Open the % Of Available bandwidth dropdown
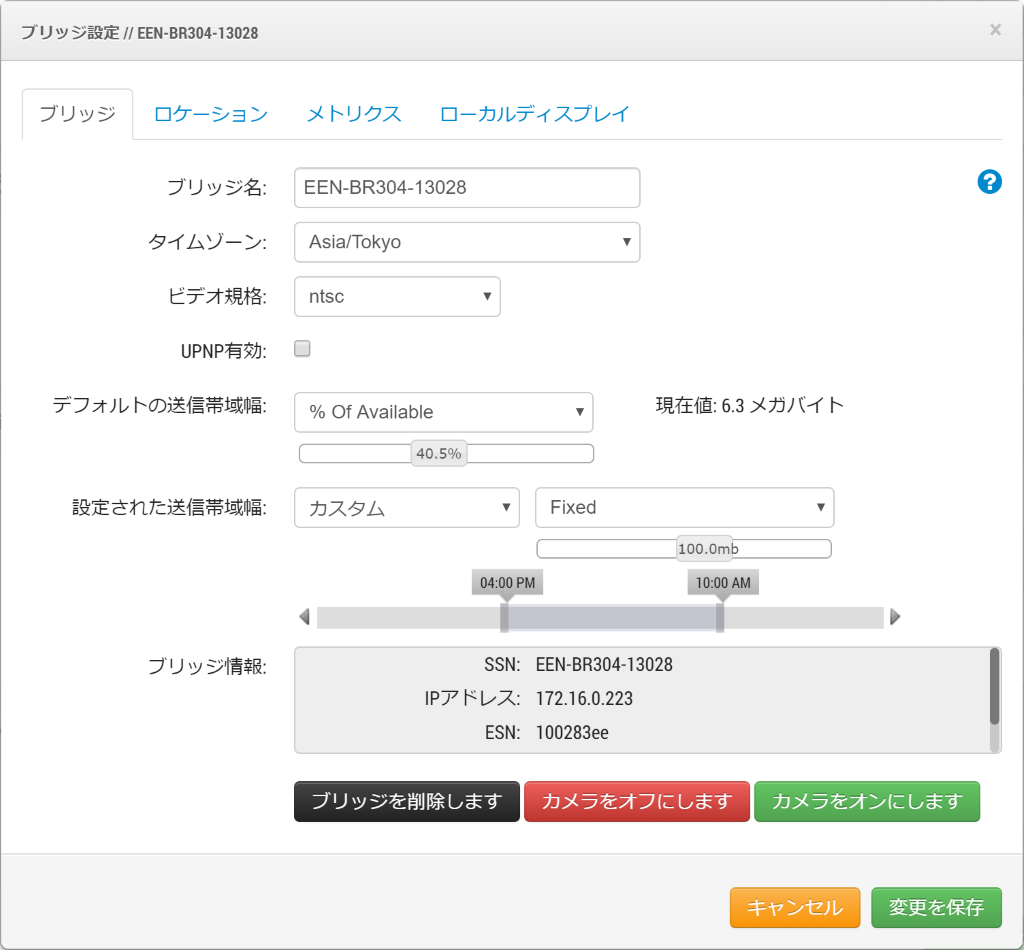The height and width of the screenshot is (950, 1024). [443, 412]
